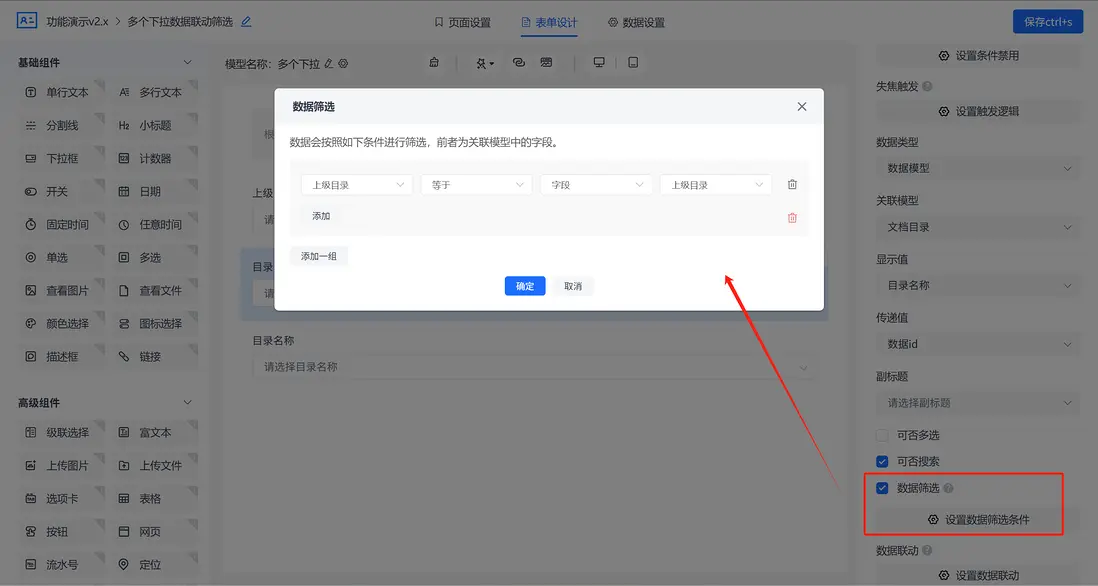Click the 请选择副标题 input field
The width and height of the screenshot is (1098, 586).
point(977,401)
